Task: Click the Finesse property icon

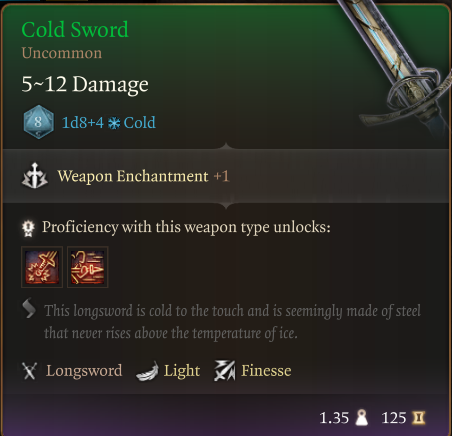Action: tap(224, 370)
